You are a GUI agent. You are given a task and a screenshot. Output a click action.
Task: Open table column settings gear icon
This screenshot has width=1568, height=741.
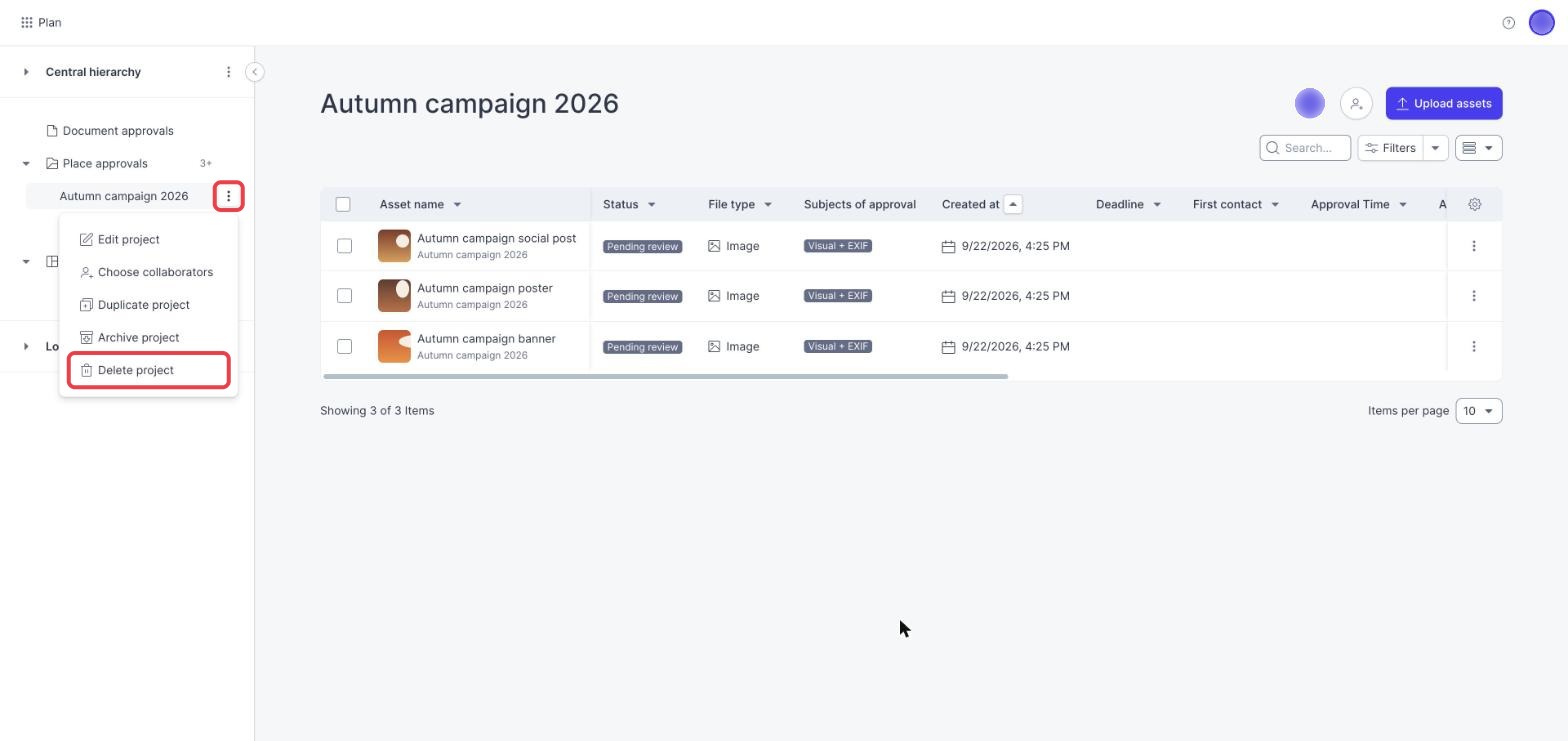[x=1474, y=204]
